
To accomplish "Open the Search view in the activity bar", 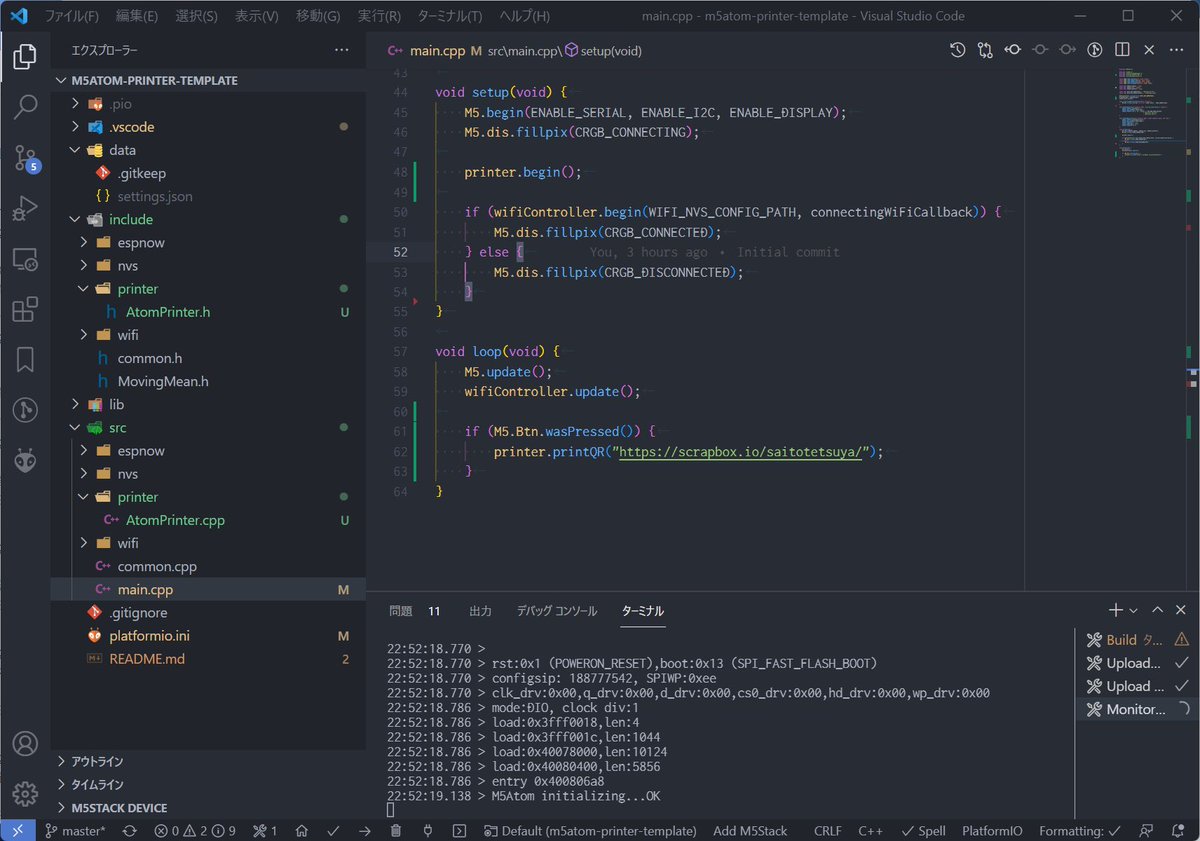I will (x=25, y=106).
